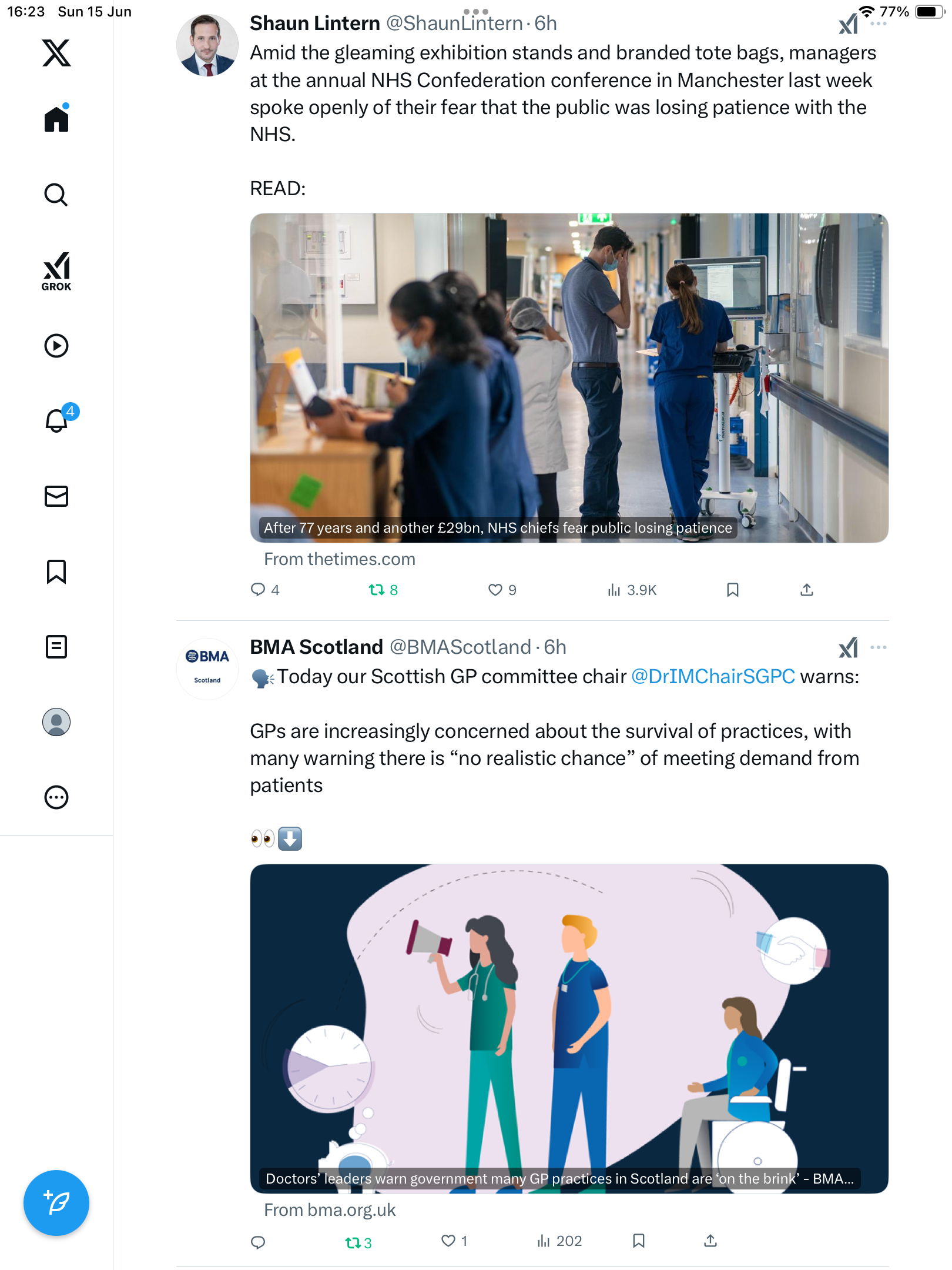
Task: Like Shaun Lintern's post with 9 likes
Action: click(502, 590)
